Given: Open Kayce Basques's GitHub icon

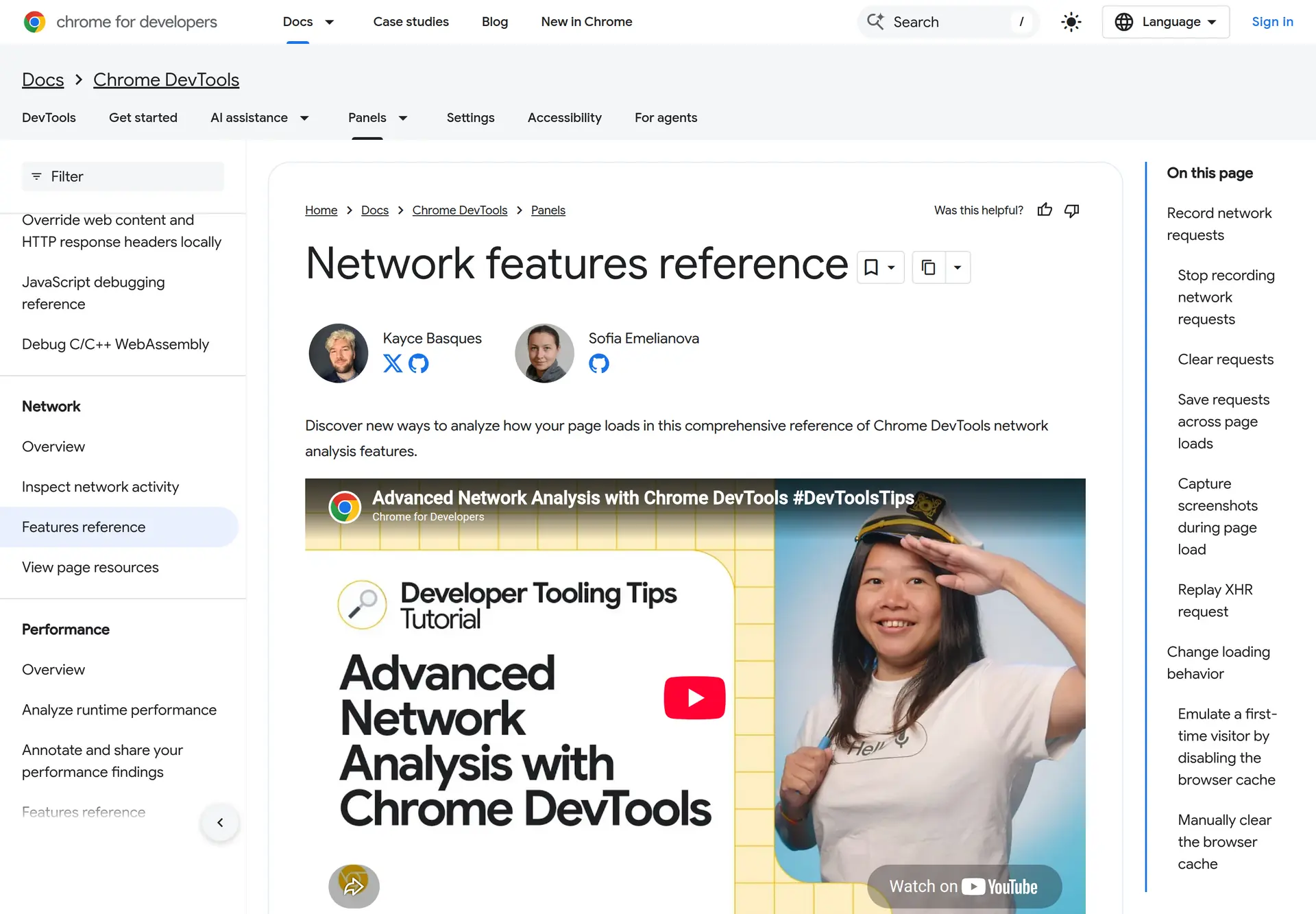Looking at the screenshot, I should click(419, 363).
